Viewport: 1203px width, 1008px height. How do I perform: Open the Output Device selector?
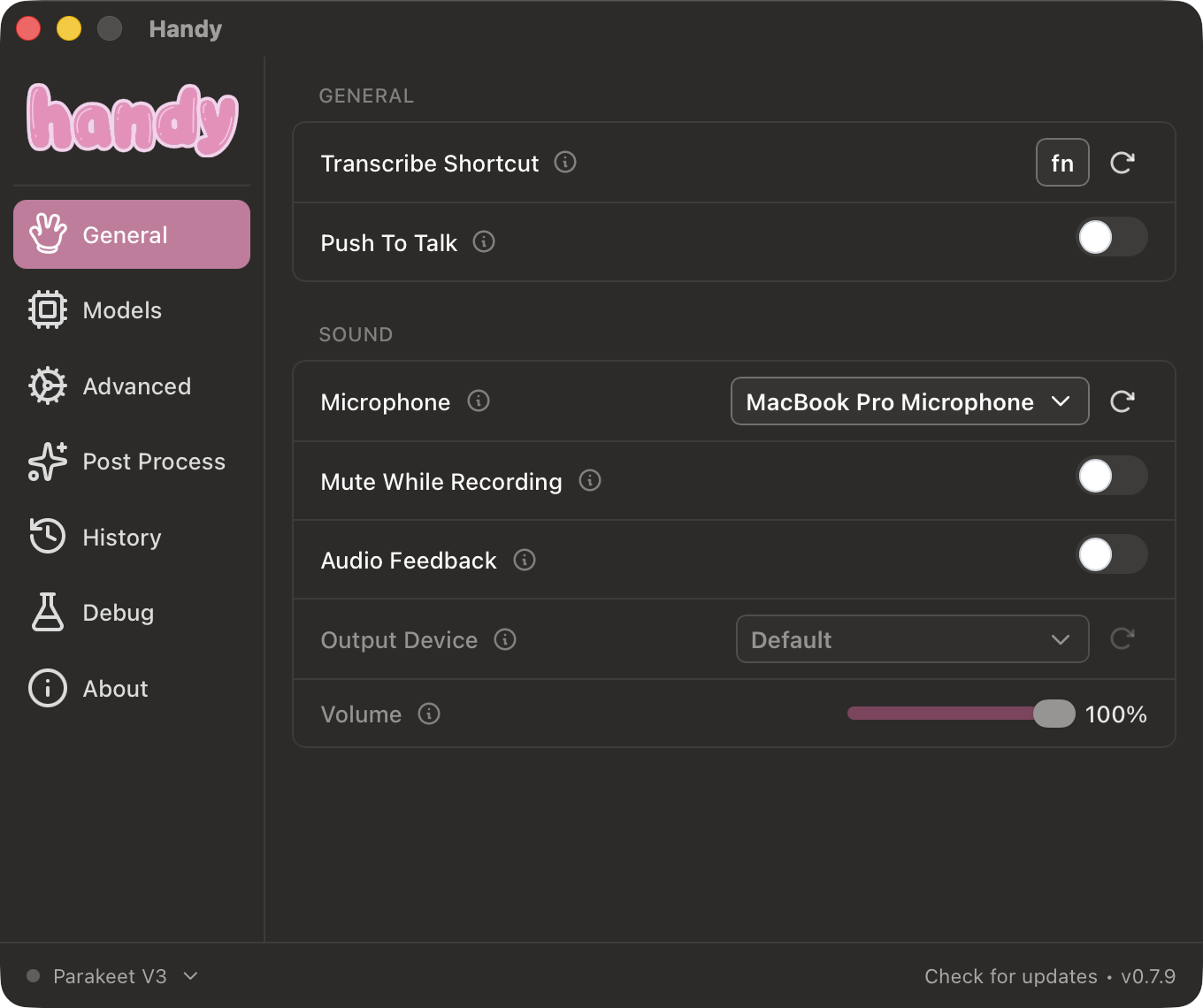pos(912,639)
